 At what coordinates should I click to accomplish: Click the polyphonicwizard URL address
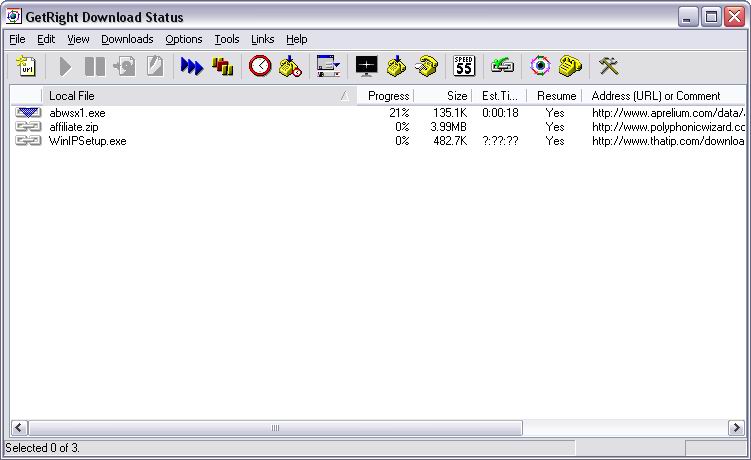669,127
